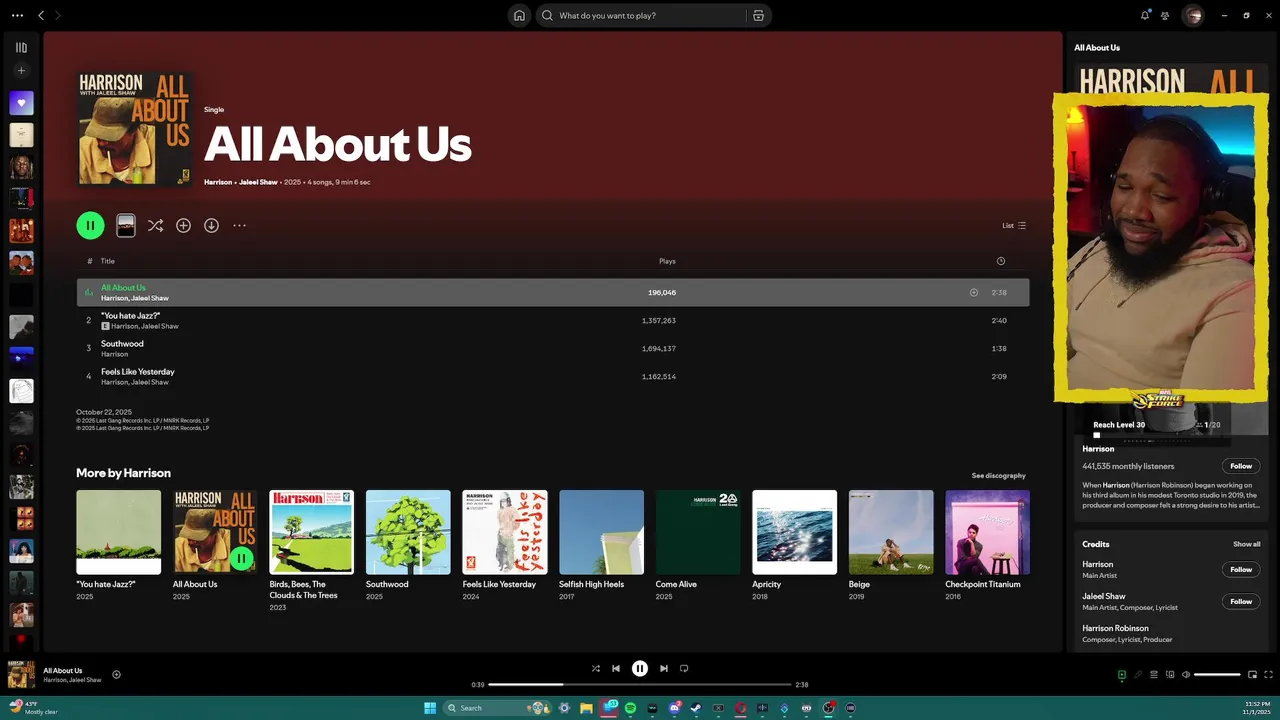The image size is (1280, 720).
Task: Add current song to Liked Songs in player bar
Action: pyautogui.click(x=116, y=675)
